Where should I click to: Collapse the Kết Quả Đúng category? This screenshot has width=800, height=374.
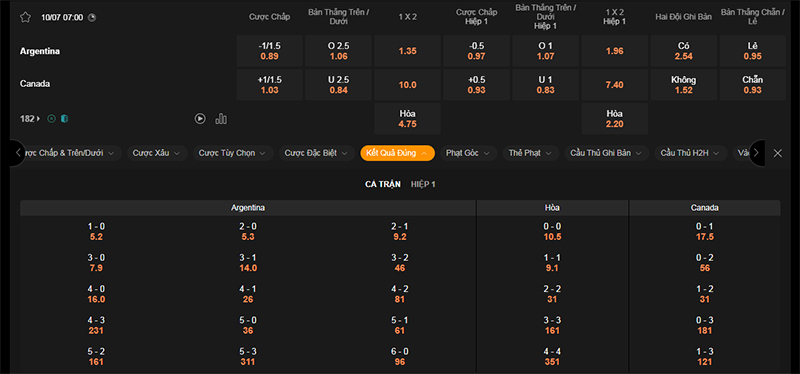(x=397, y=153)
